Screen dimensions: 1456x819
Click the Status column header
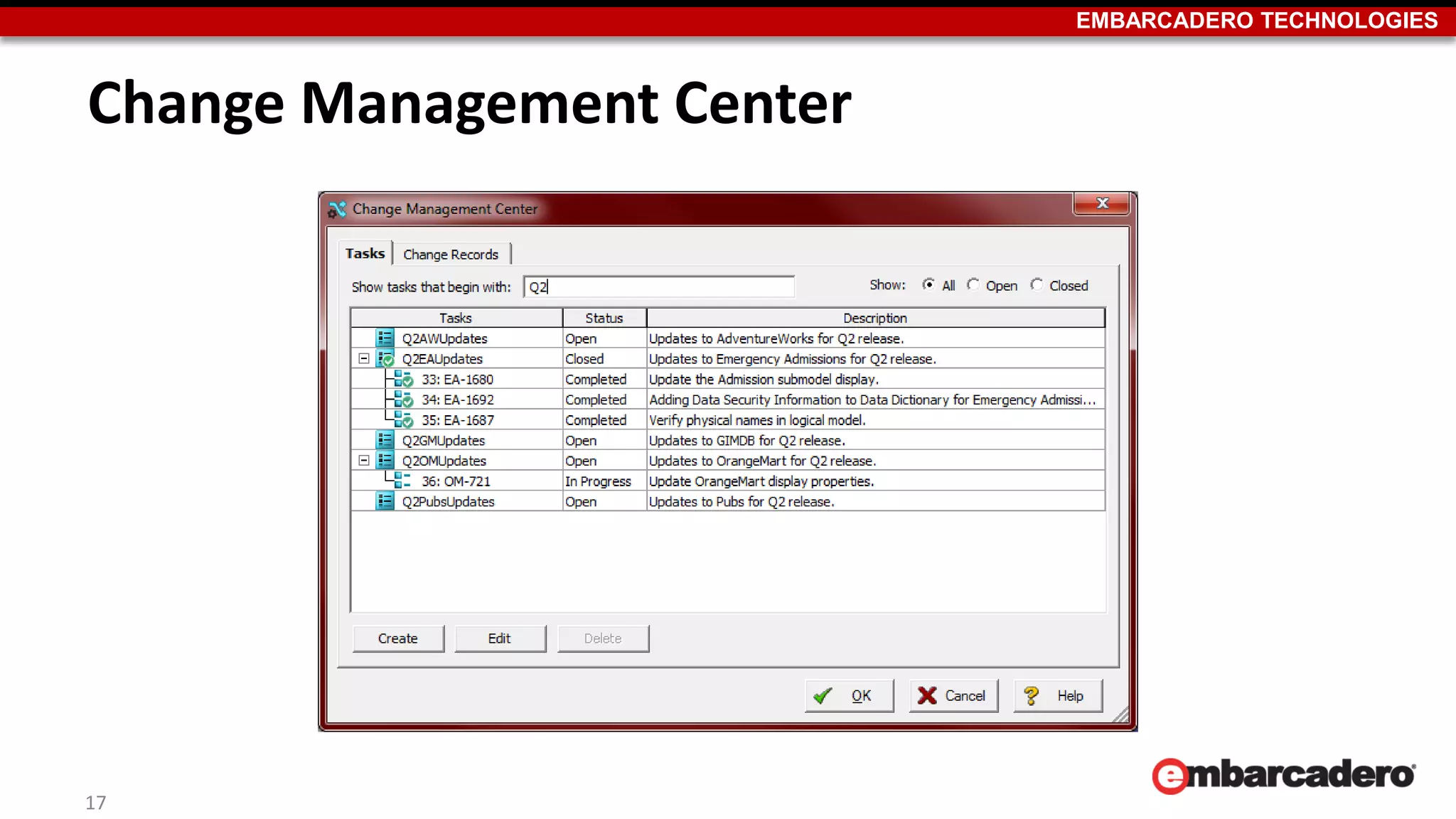coord(604,318)
